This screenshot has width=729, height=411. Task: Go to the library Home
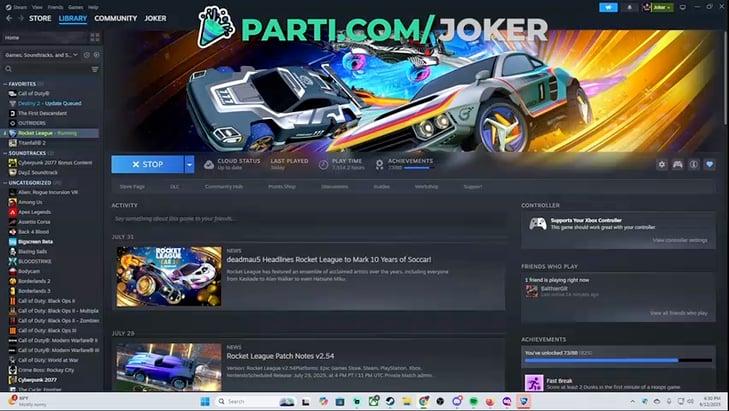coord(44,38)
